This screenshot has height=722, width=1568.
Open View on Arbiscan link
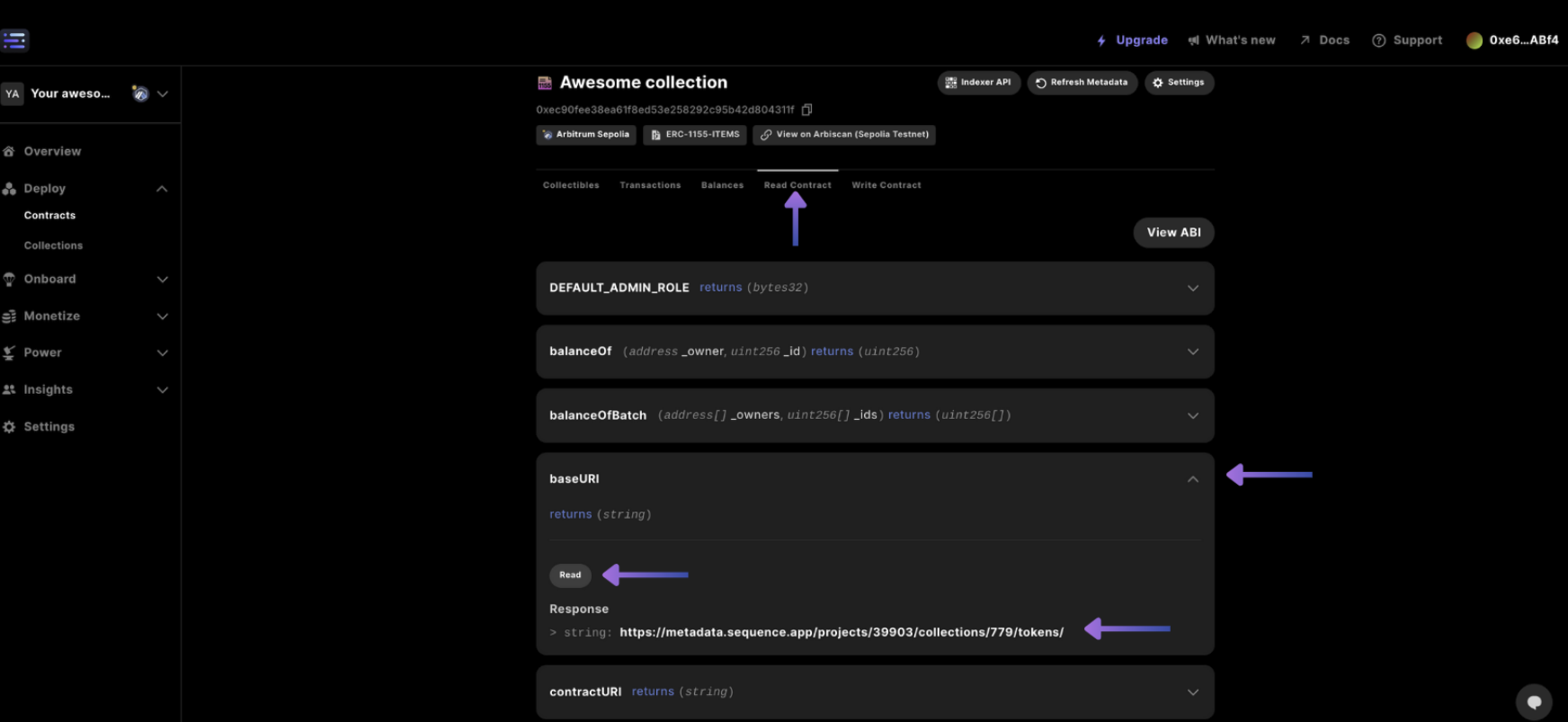pyautogui.click(x=843, y=135)
